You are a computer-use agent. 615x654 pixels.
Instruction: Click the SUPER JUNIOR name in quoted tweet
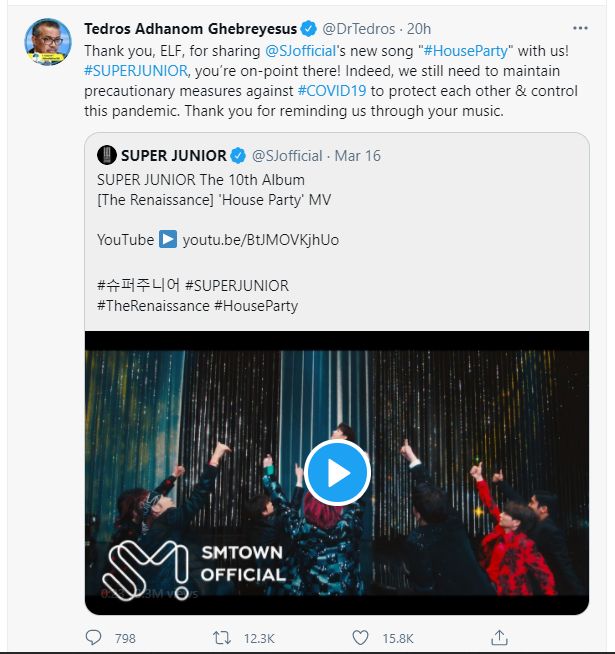pos(173,155)
